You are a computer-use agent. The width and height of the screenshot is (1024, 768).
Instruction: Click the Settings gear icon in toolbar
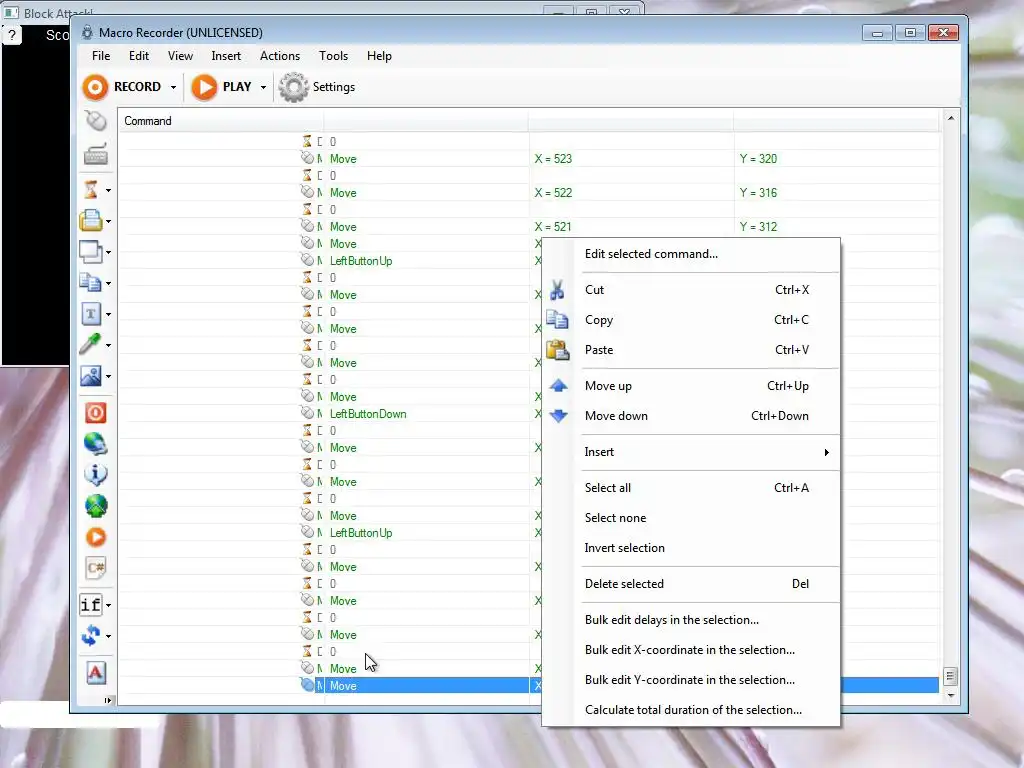pyautogui.click(x=293, y=87)
